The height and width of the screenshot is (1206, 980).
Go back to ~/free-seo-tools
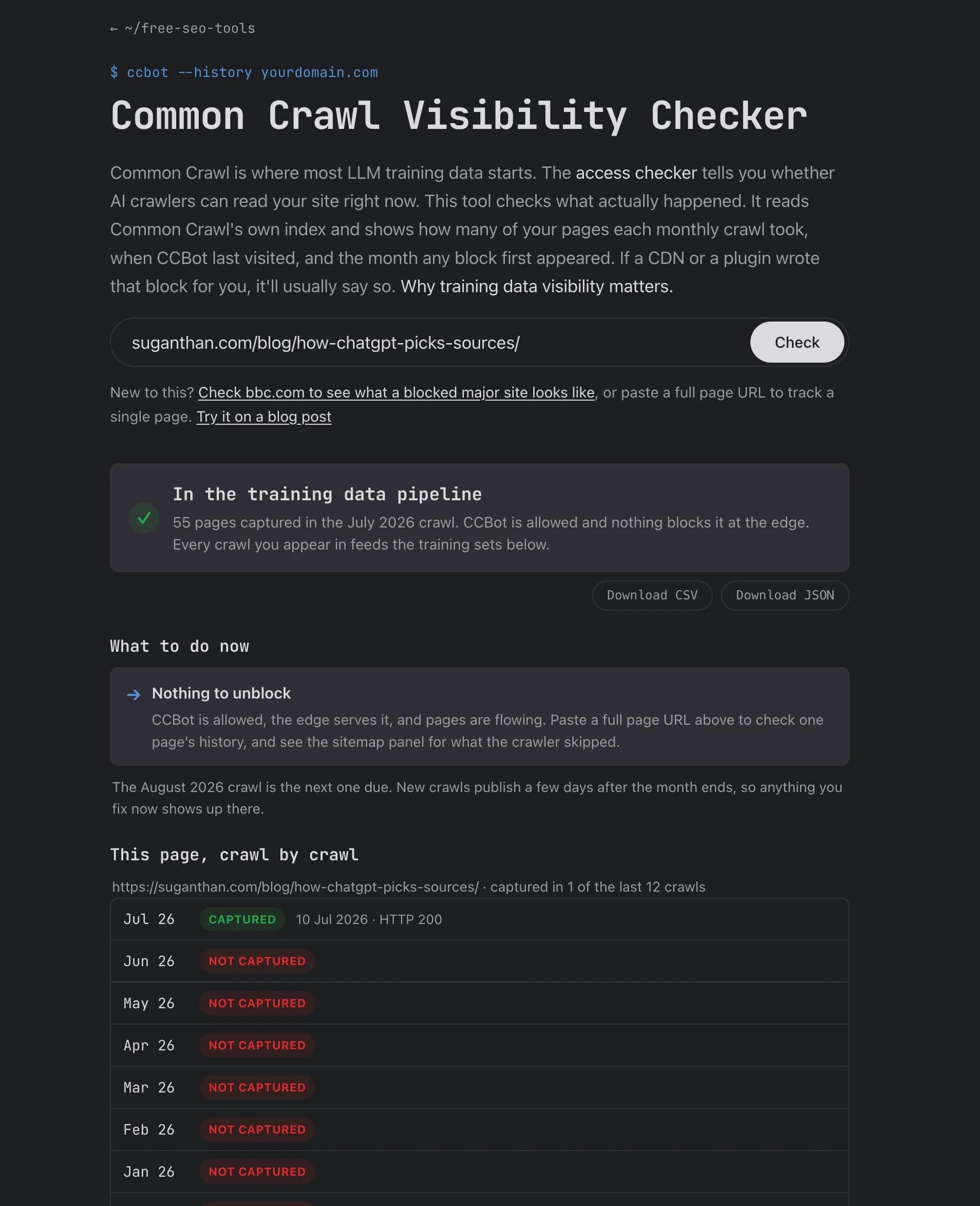pos(182,28)
